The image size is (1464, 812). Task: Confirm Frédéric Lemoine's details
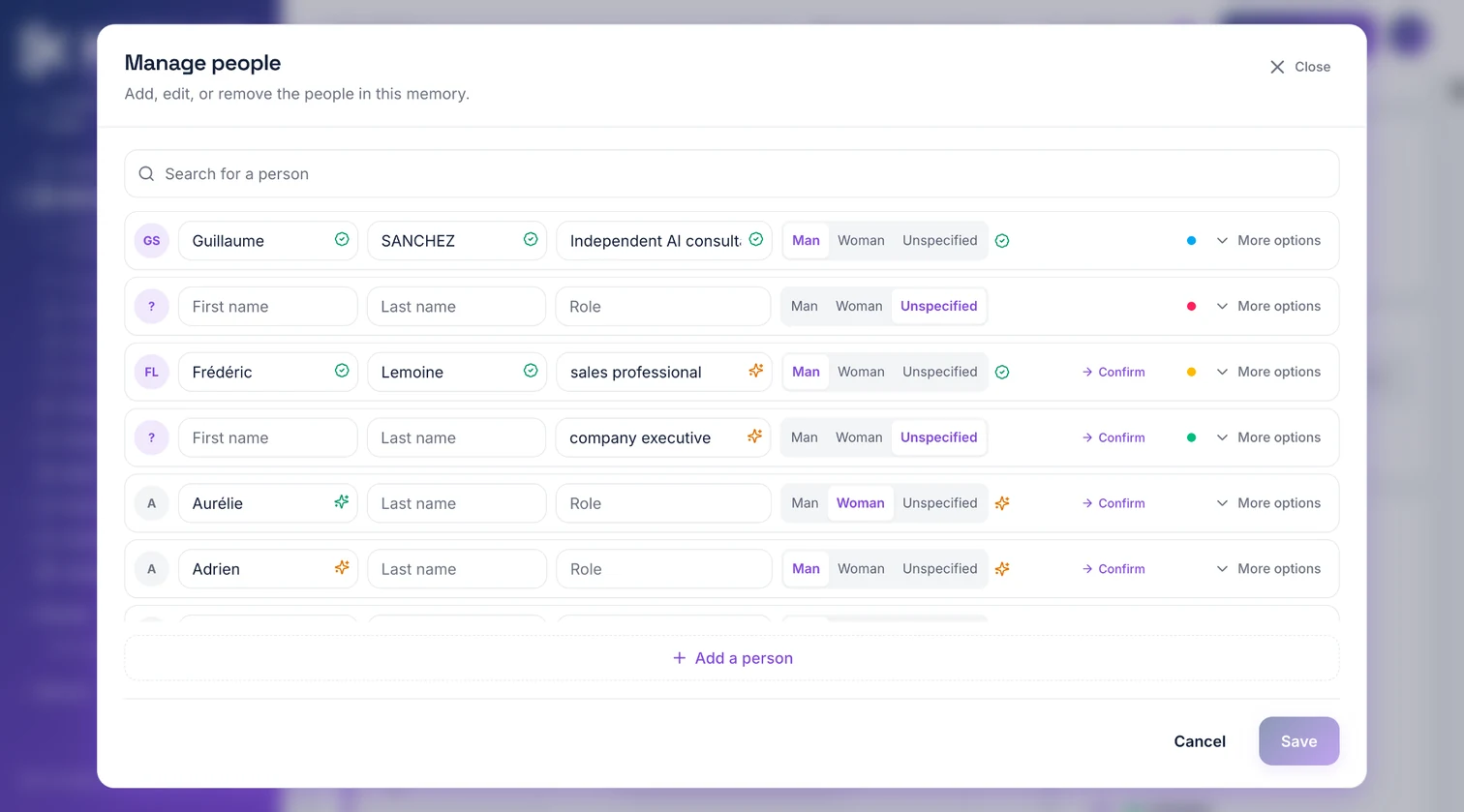click(x=1113, y=372)
